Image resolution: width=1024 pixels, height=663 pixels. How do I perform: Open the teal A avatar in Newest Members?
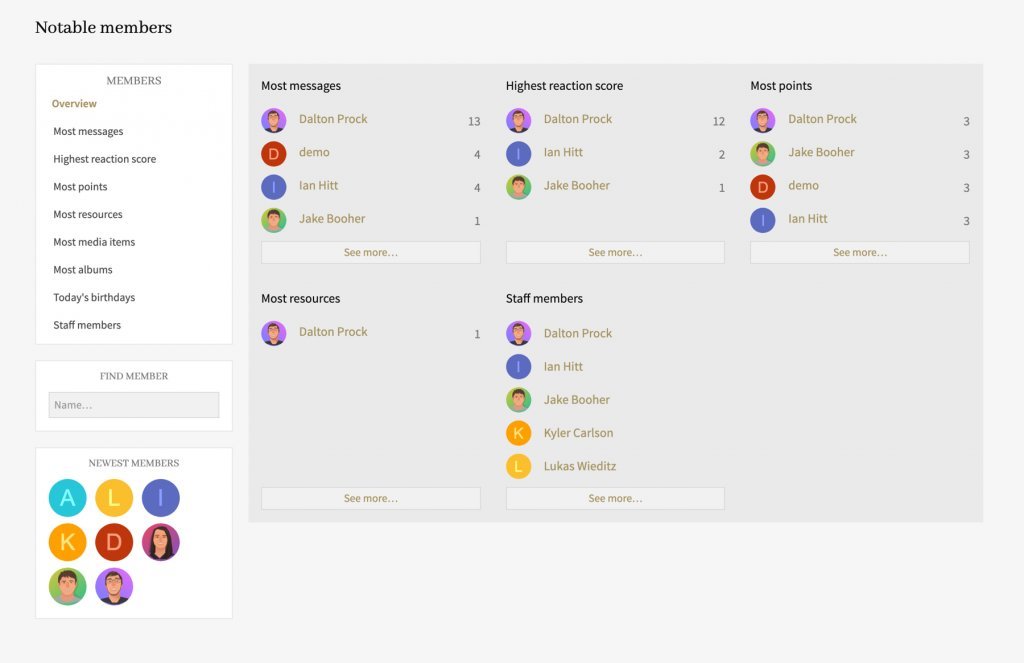click(67, 498)
